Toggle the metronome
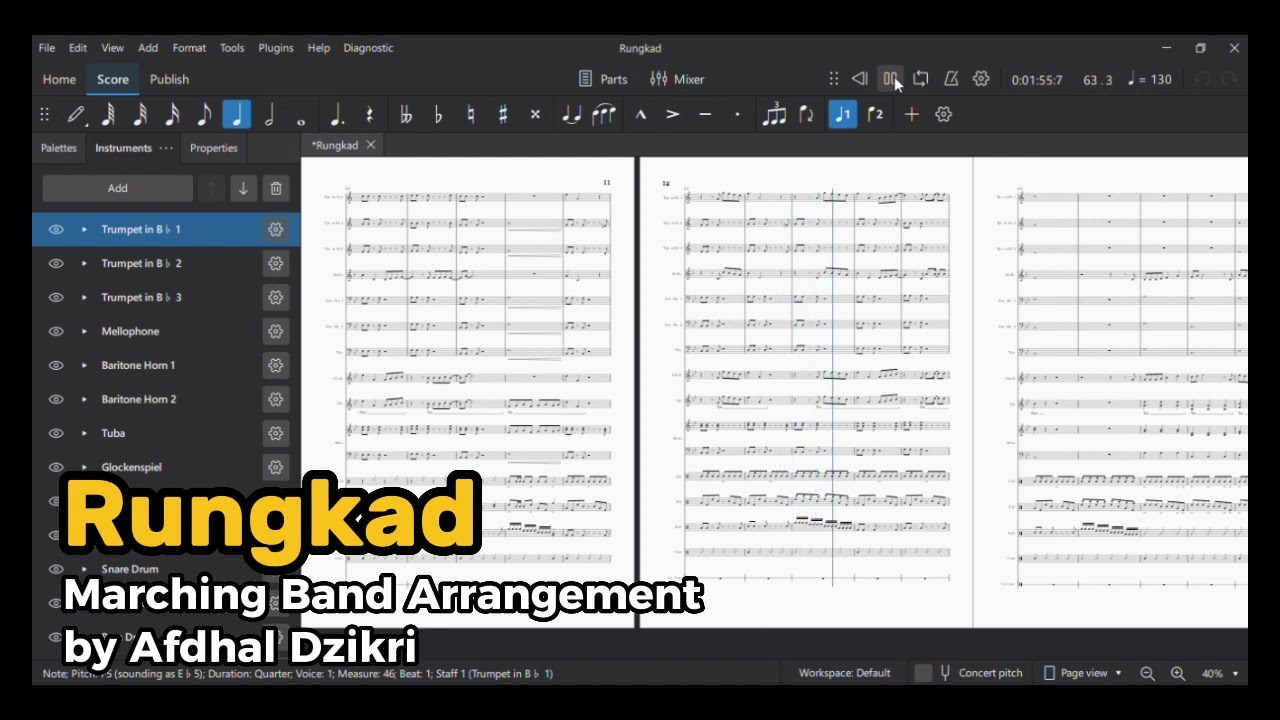Screen dimensions: 1280x720 [951, 79]
